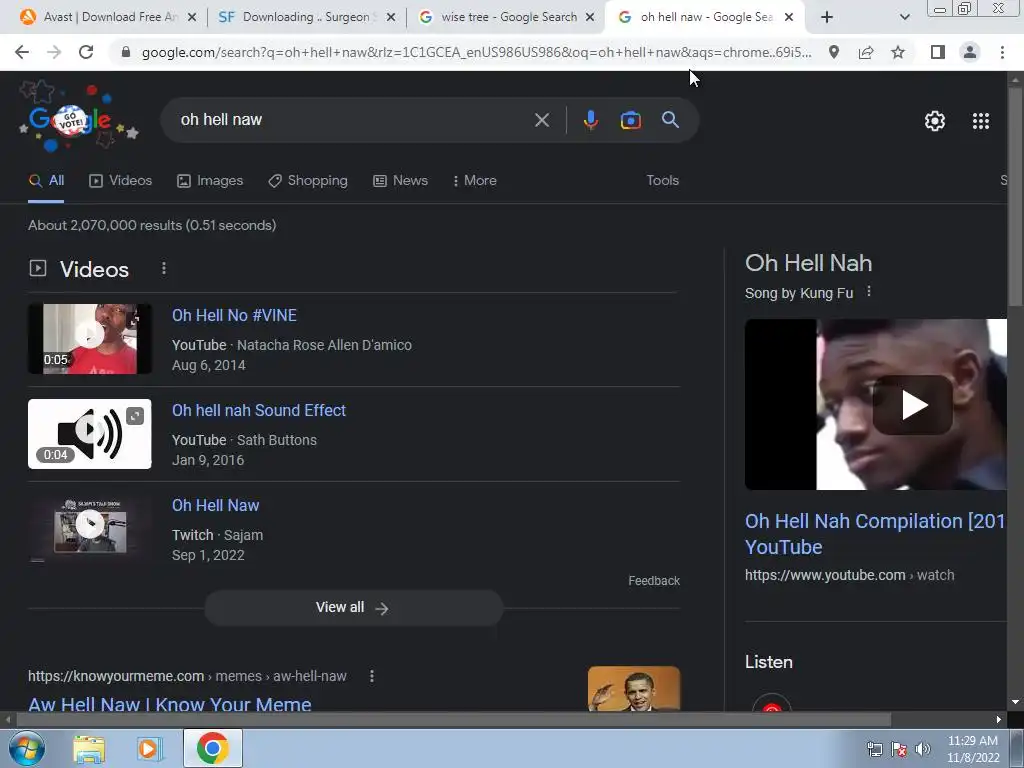Click the scroll right arrow at bottom
The height and width of the screenshot is (768, 1024).
[999, 719]
